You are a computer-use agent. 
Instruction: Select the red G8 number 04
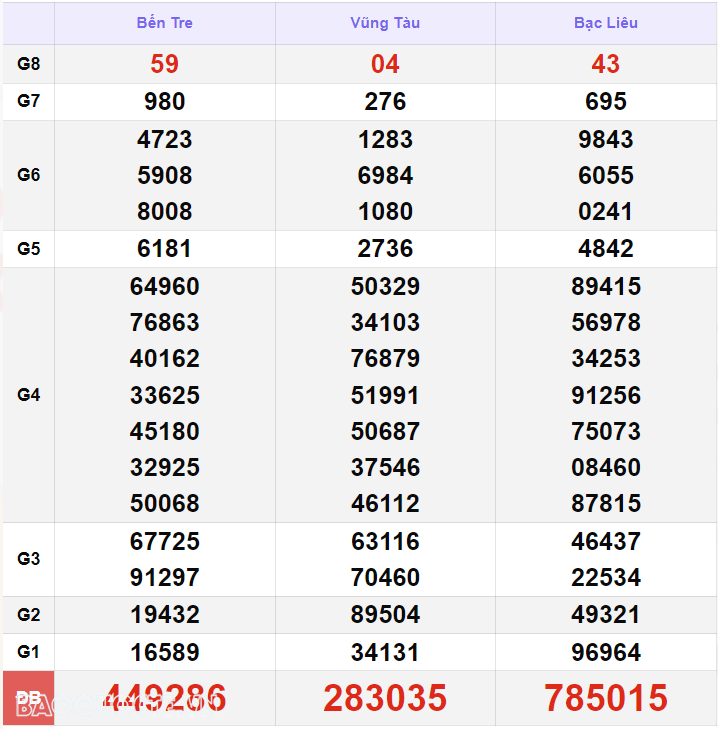pyautogui.click(x=385, y=64)
